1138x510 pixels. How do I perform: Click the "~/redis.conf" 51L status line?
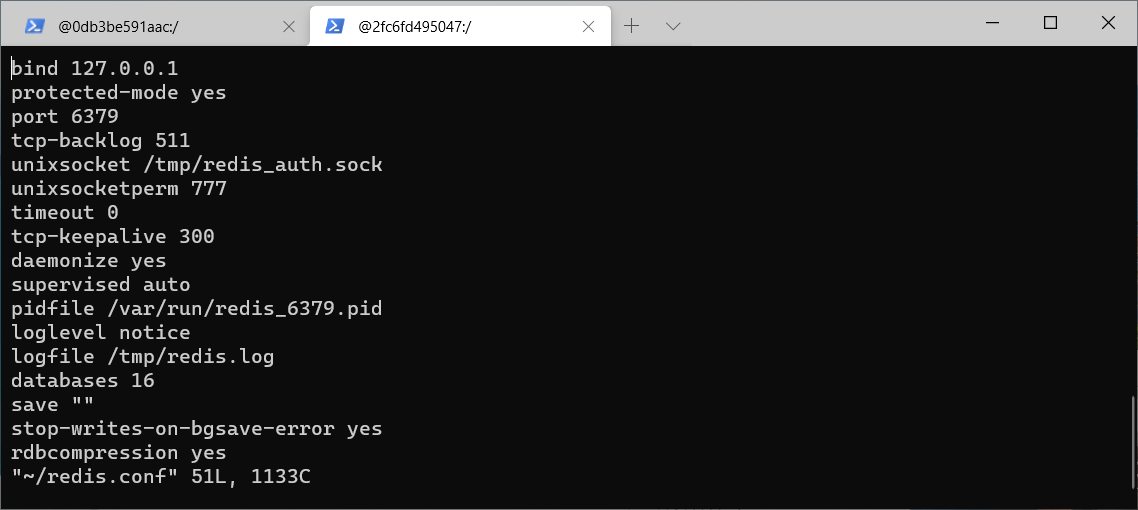[161, 476]
